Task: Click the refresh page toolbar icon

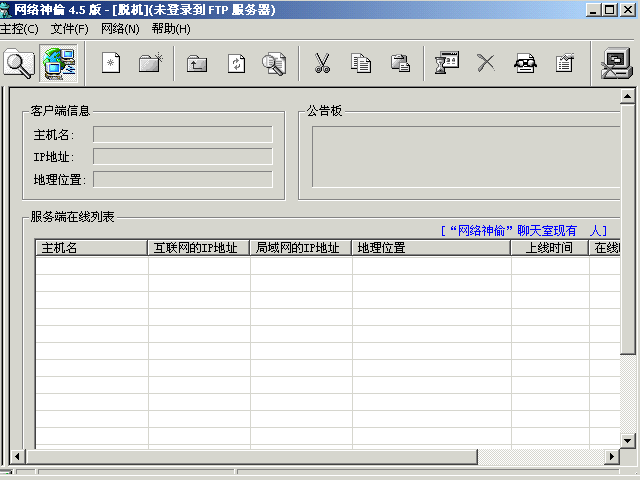Action: click(236, 64)
